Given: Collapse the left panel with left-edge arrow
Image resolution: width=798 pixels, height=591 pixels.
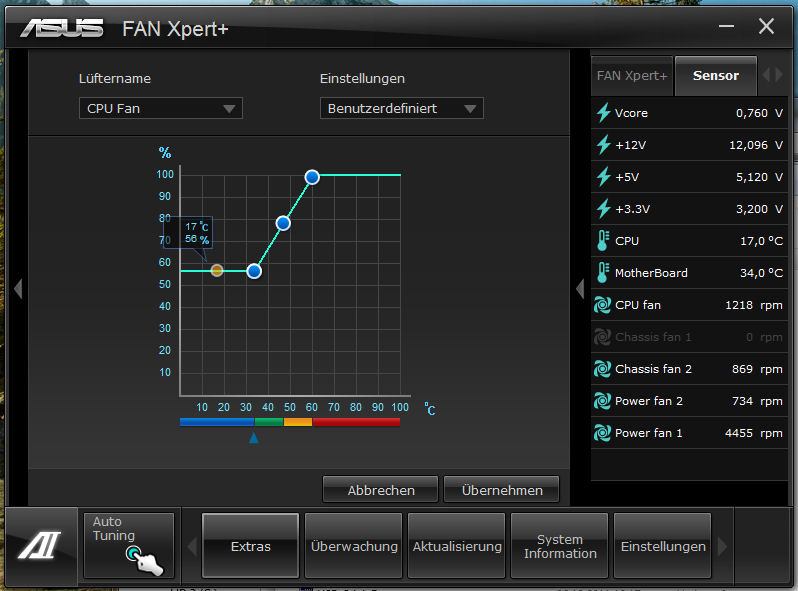Looking at the screenshot, I should pyautogui.click(x=18, y=289).
